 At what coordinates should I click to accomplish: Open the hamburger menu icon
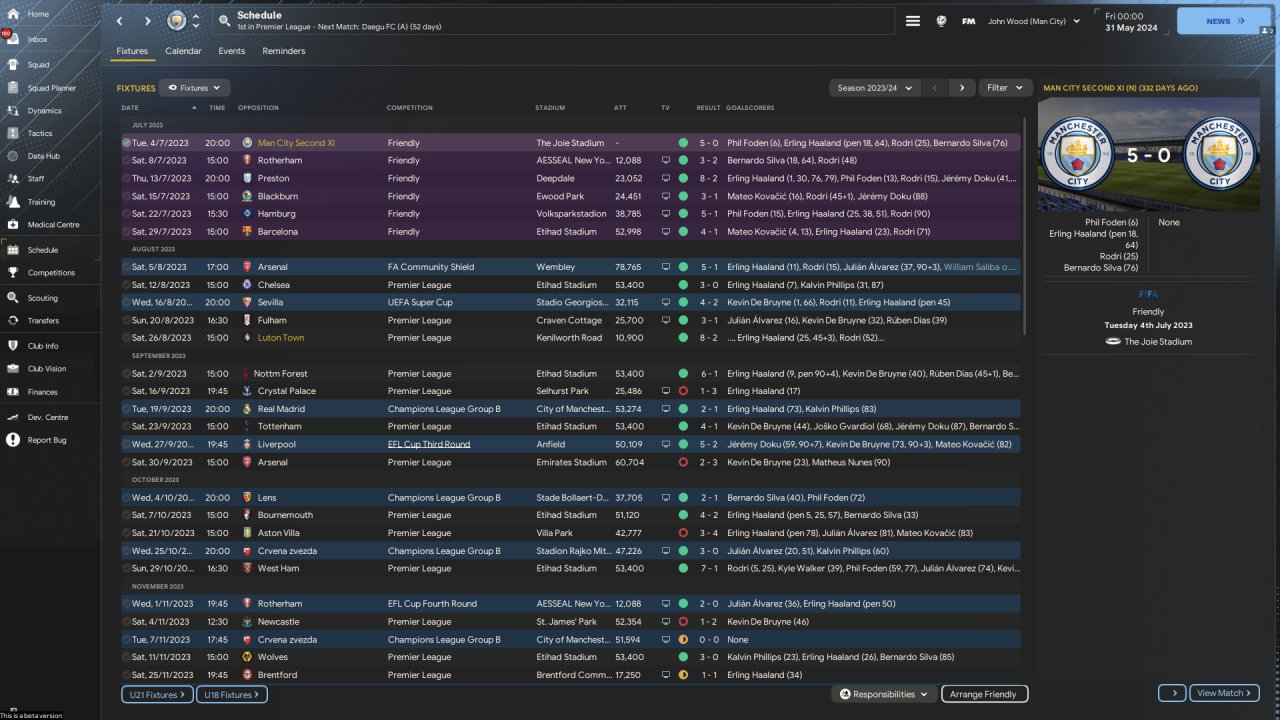pos(913,21)
